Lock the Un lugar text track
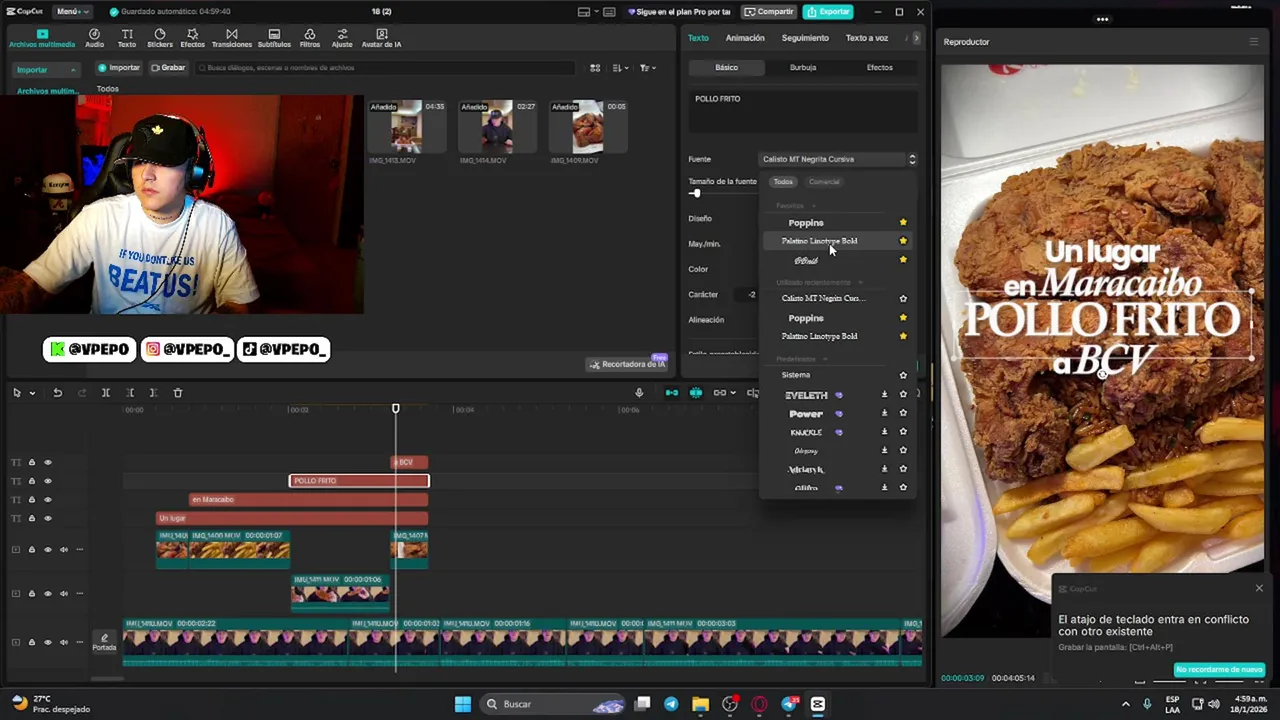 click(x=31, y=518)
